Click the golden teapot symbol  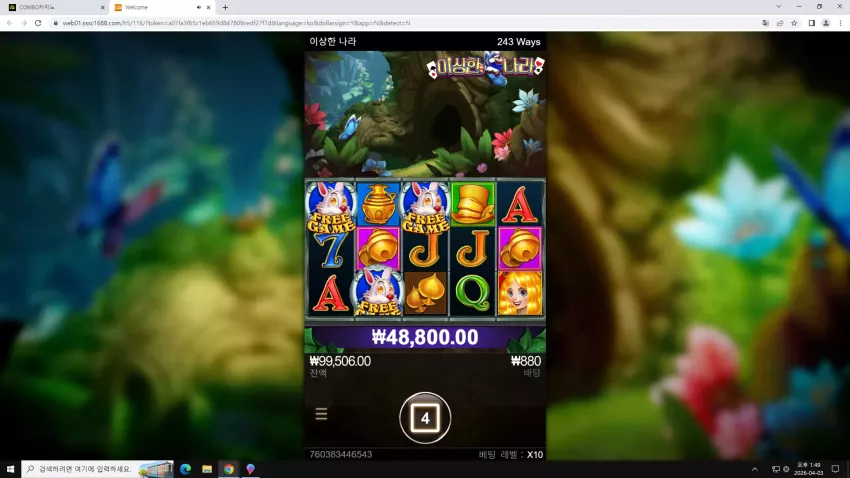coord(378,204)
